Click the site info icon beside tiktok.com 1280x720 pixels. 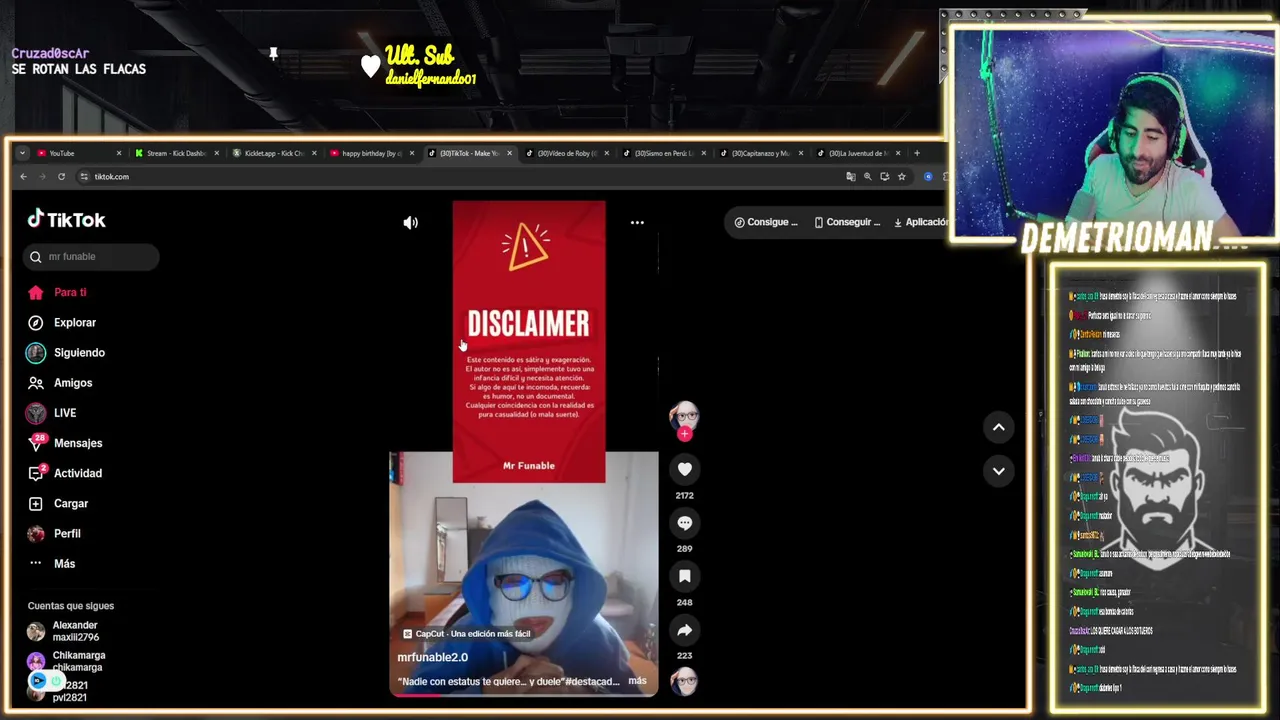(x=84, y=177)
